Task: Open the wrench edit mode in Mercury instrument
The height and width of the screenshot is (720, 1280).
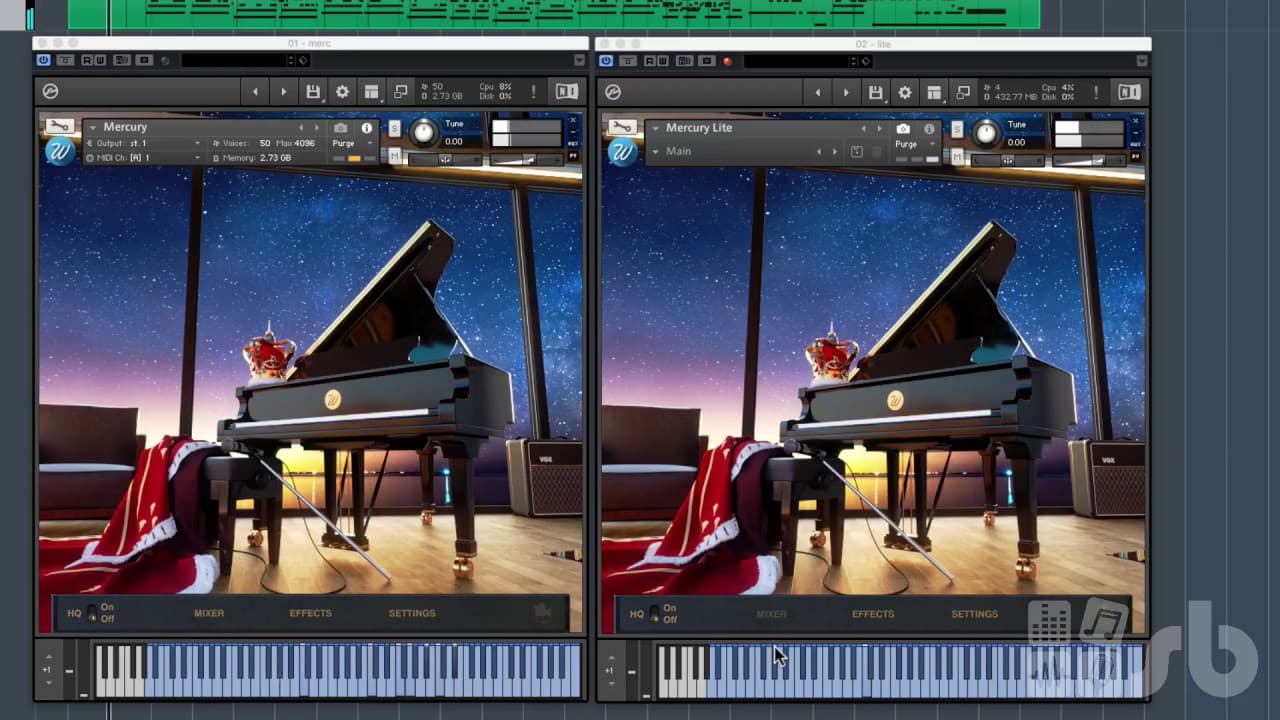Action: pyautogui.click(x=60, y=125)
